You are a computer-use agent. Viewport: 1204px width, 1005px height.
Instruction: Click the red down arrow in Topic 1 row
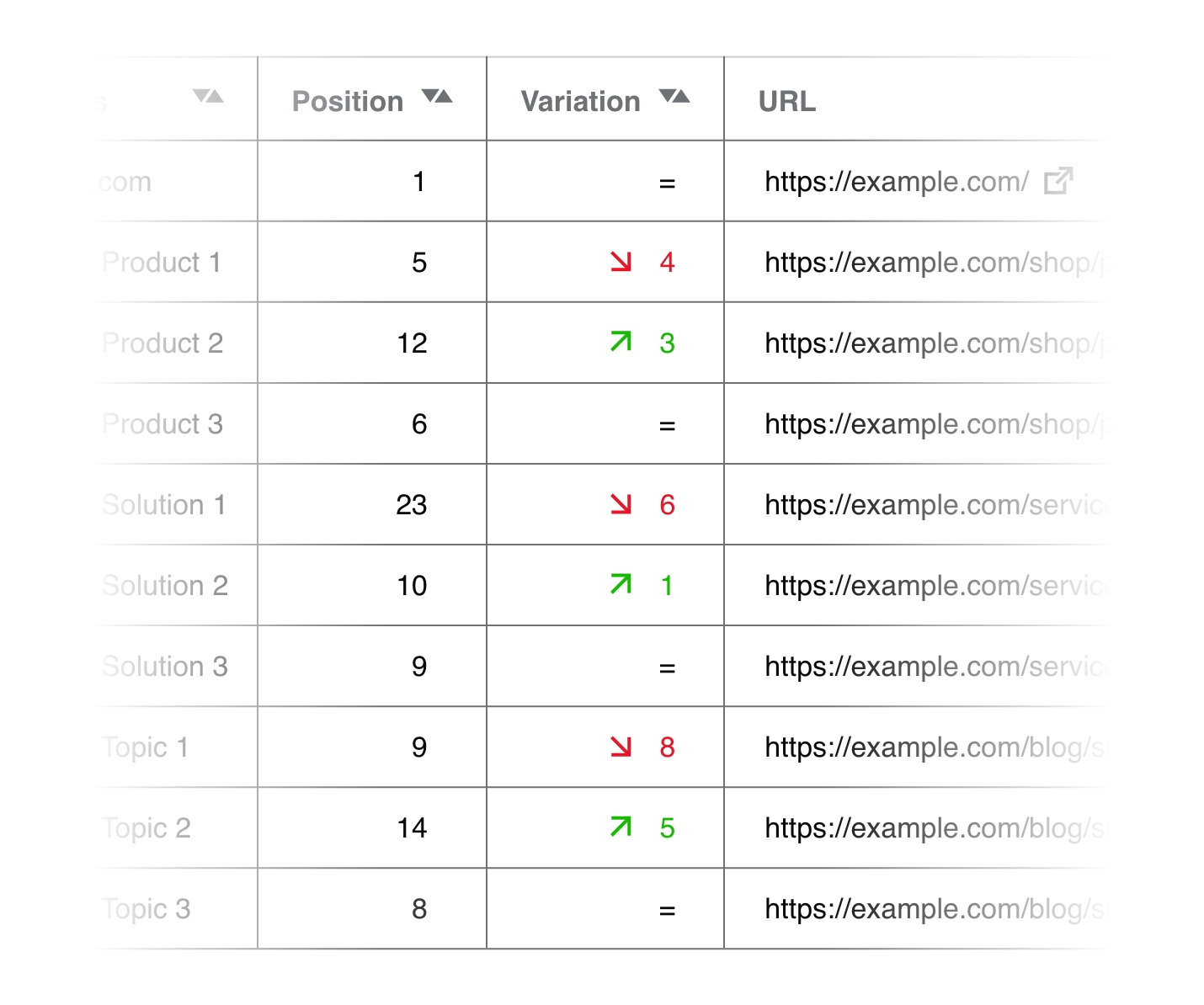(x=621, y=747)
